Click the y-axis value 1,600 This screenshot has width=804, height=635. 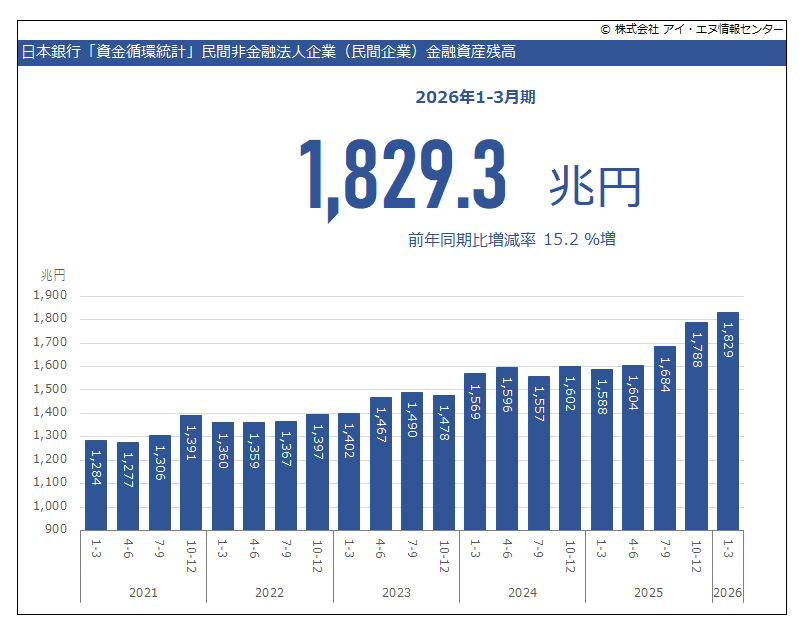(x=50, y=365)
